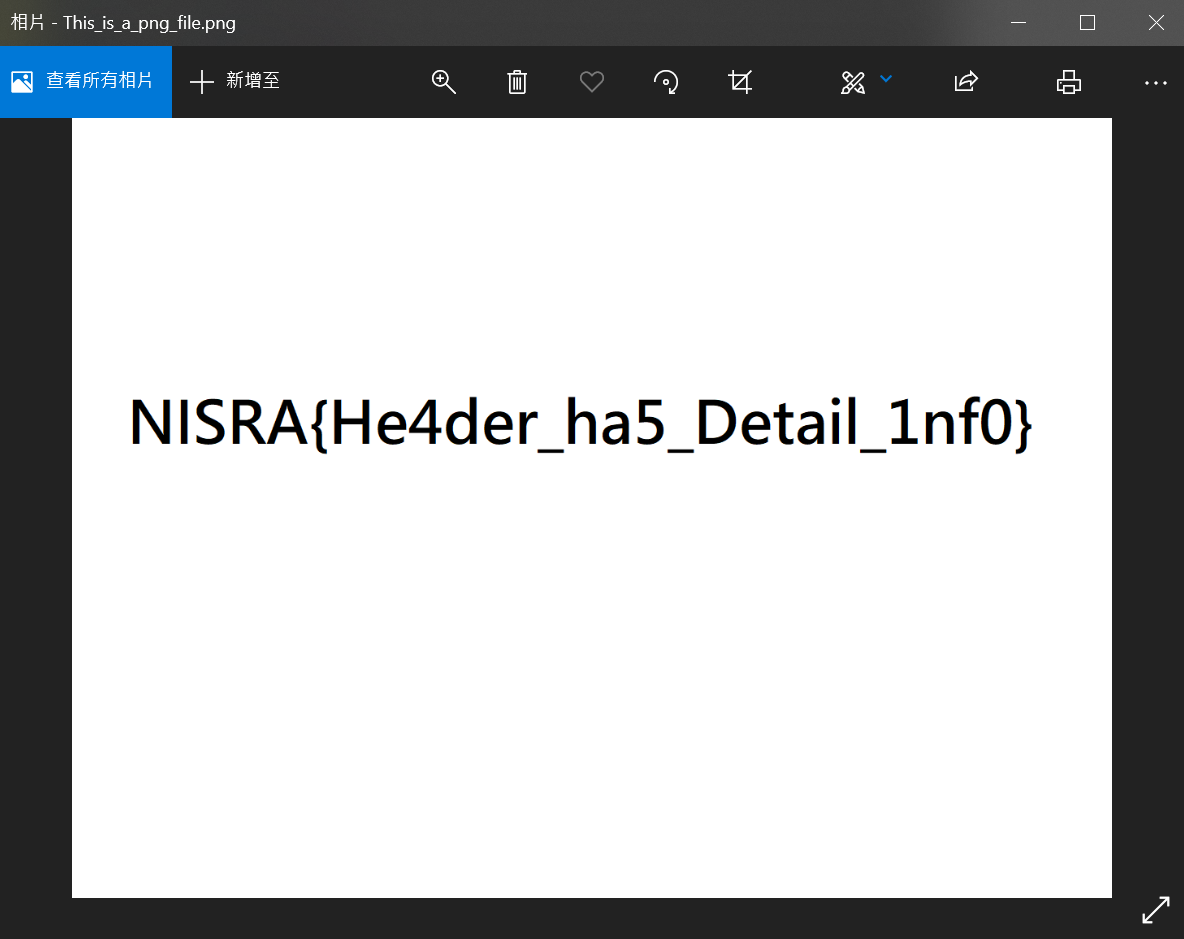The width and height of the screenshot is (1184, 939).
Task: Zoom in with the magnifier icon
Action: point(443,82)
